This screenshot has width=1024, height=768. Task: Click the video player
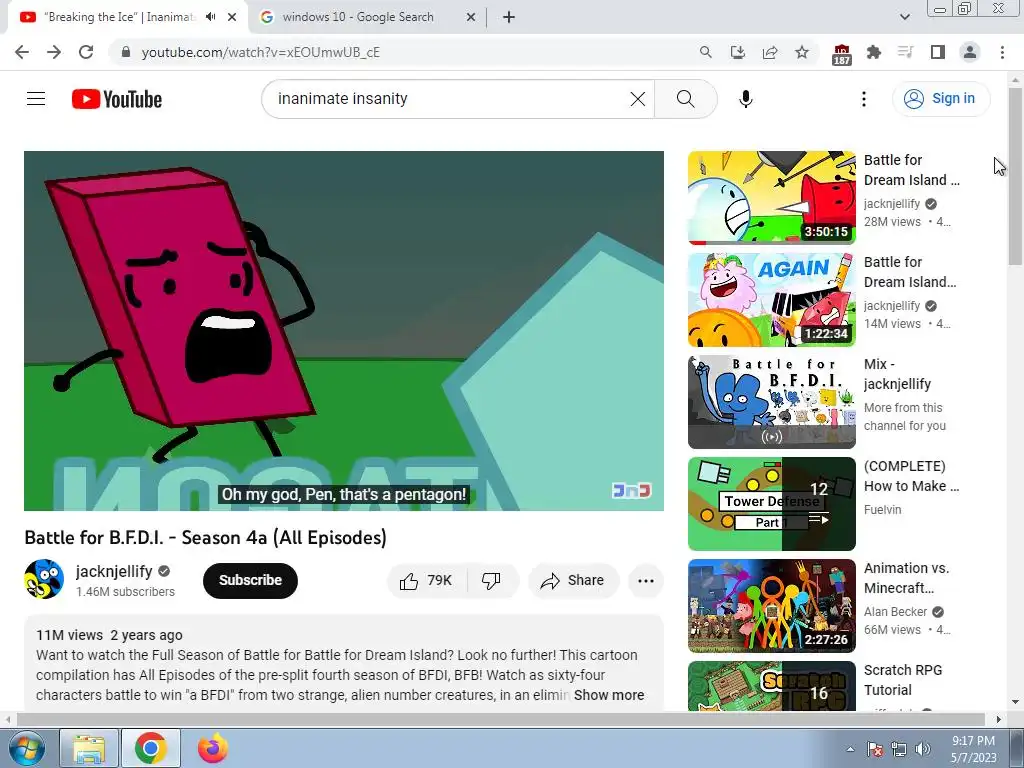pos(344,330)
